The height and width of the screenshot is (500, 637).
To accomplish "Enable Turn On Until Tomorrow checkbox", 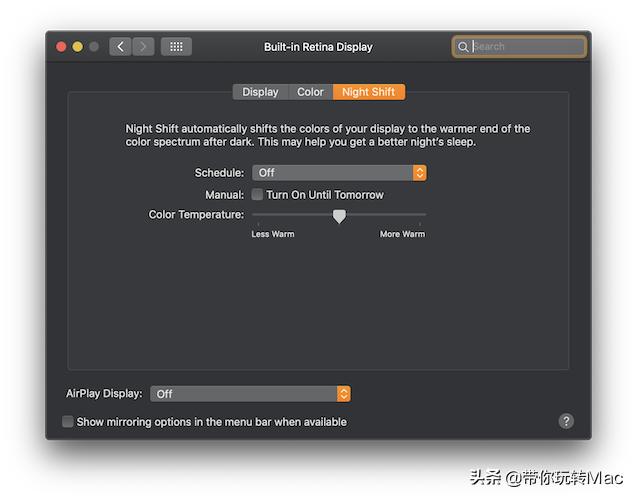I will (x=257, y=195).
